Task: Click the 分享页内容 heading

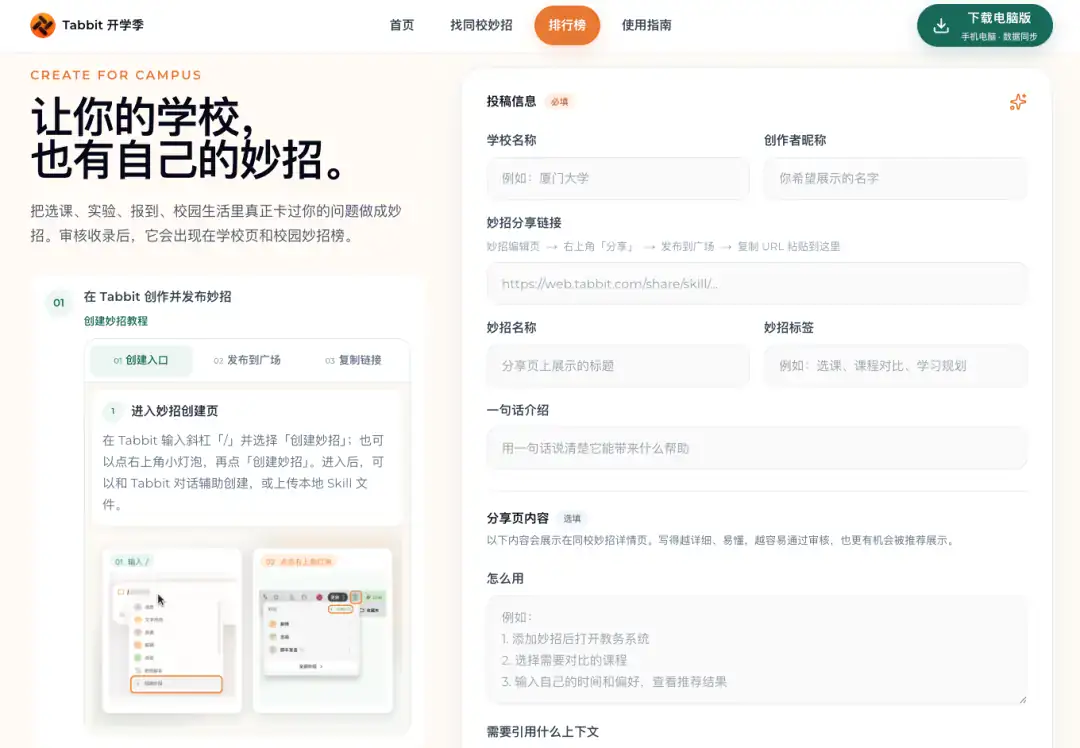Action: point(517,518)
